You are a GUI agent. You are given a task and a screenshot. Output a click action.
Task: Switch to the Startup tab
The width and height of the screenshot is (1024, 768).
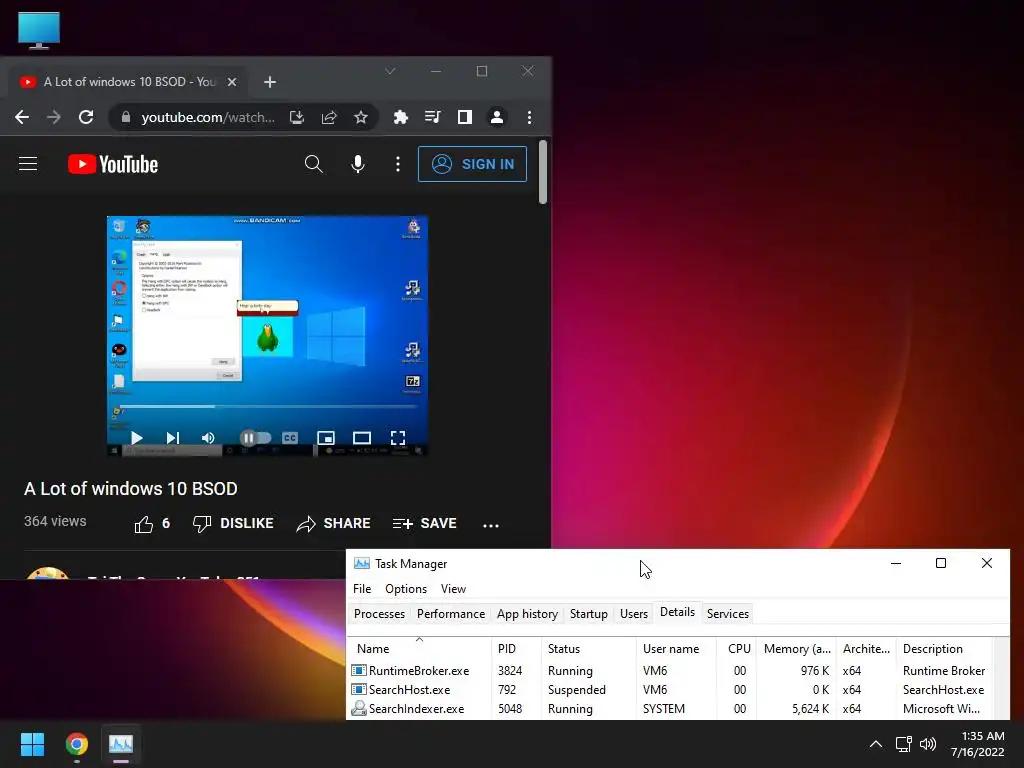588,614
